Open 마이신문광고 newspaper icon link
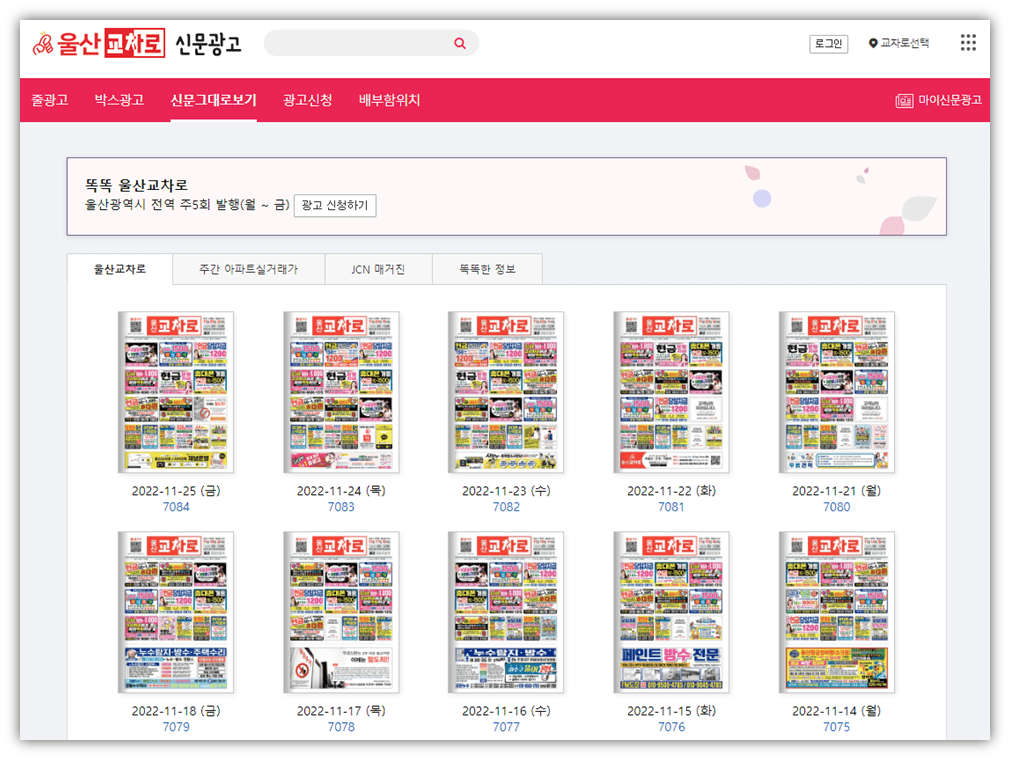Viewport: 1010px width, 760px height. [x=939, y=100]
